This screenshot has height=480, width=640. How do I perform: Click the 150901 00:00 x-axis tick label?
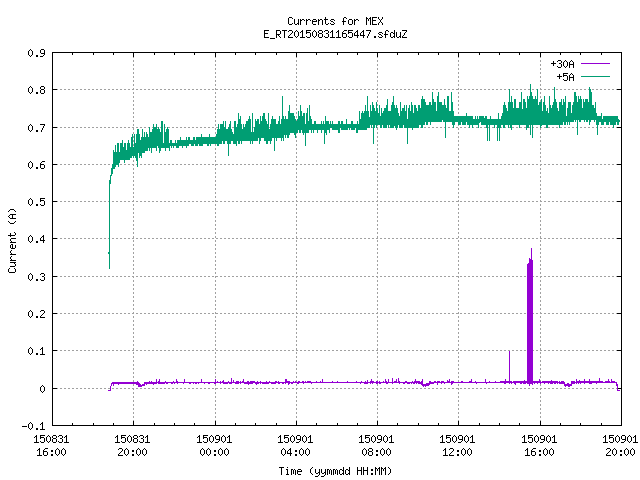click(x=214, y=446)
